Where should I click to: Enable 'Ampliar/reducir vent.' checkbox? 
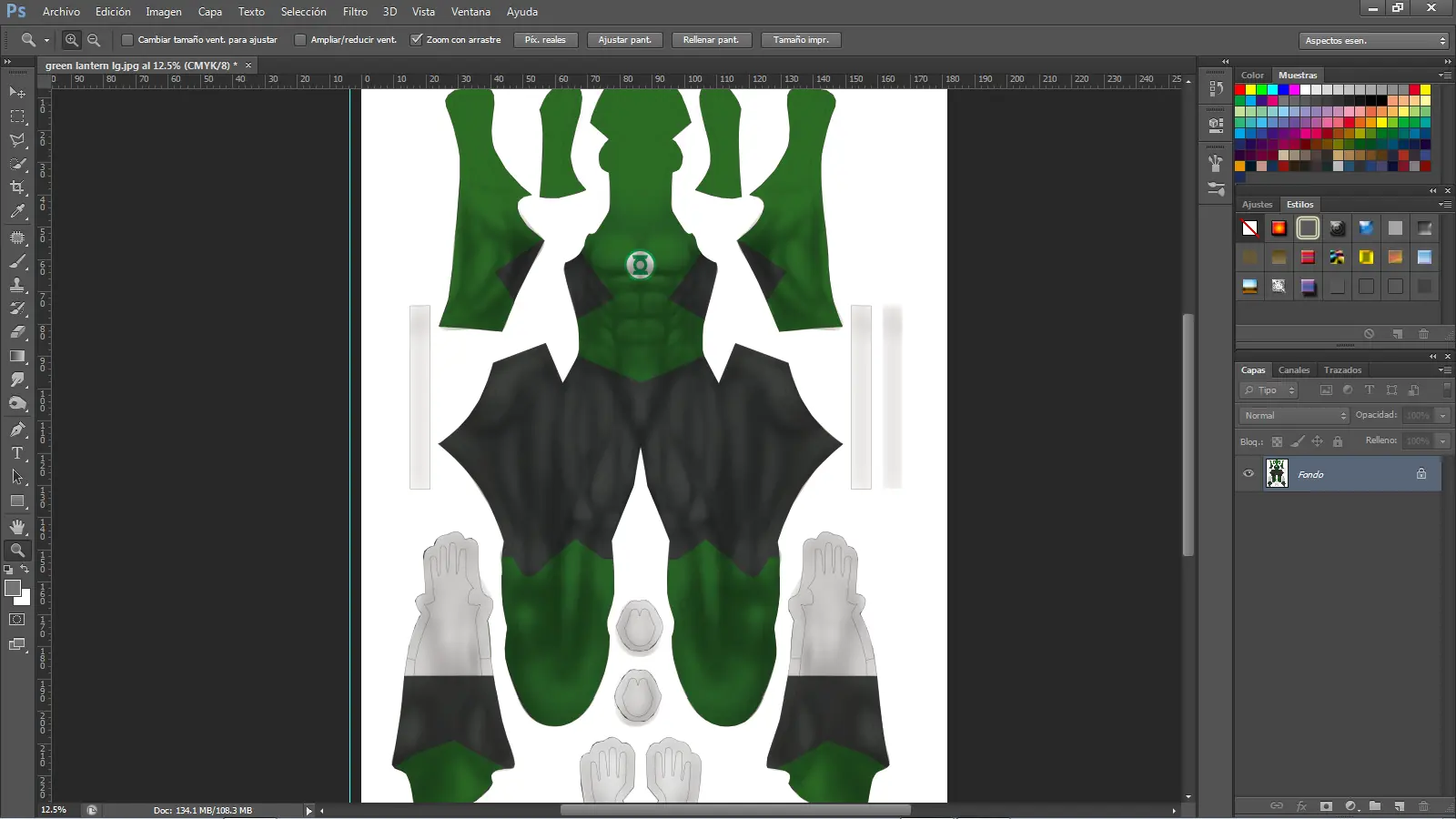point(300,40)
